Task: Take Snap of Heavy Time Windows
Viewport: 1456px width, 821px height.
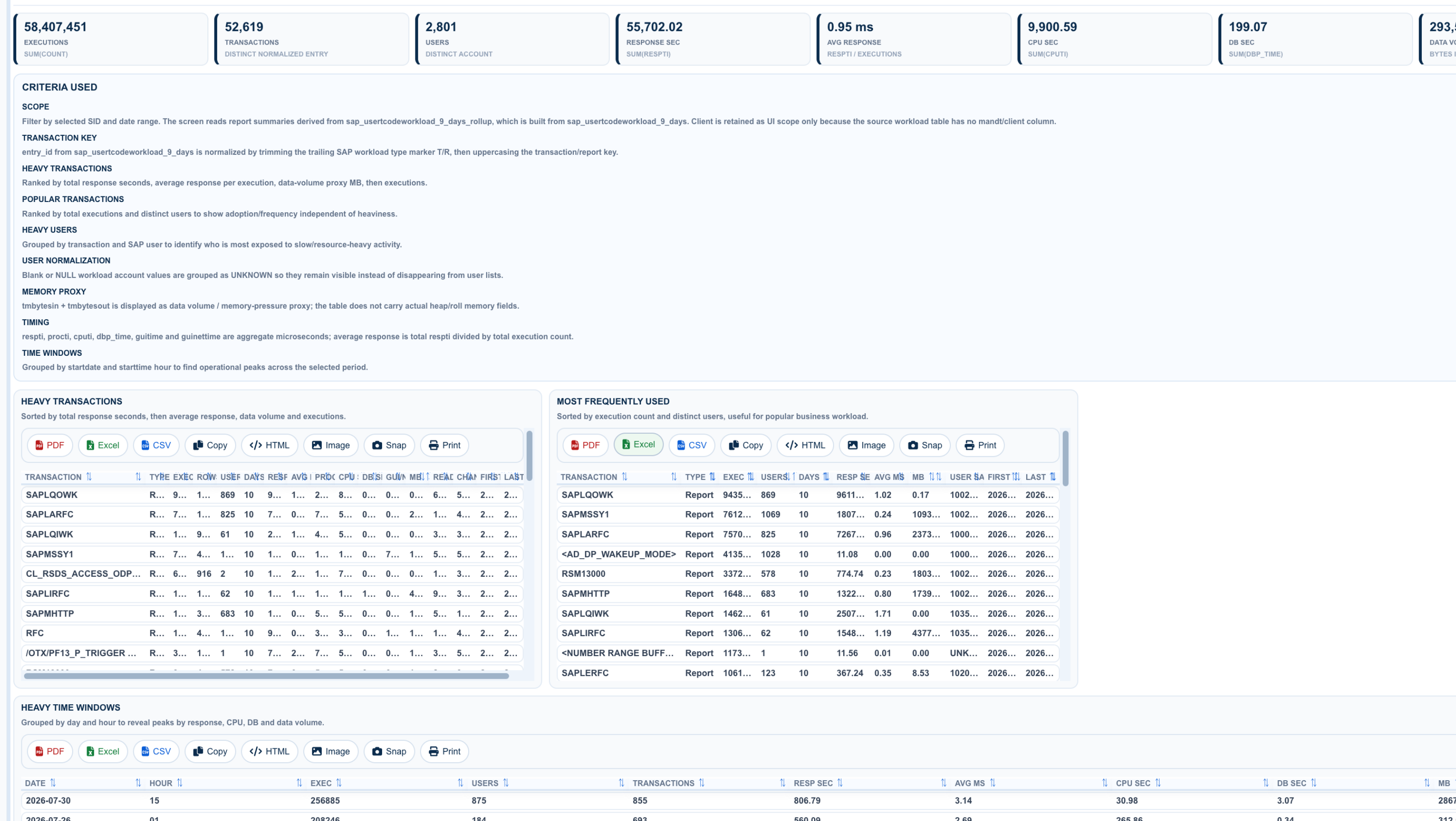Action: coord(389,751)
